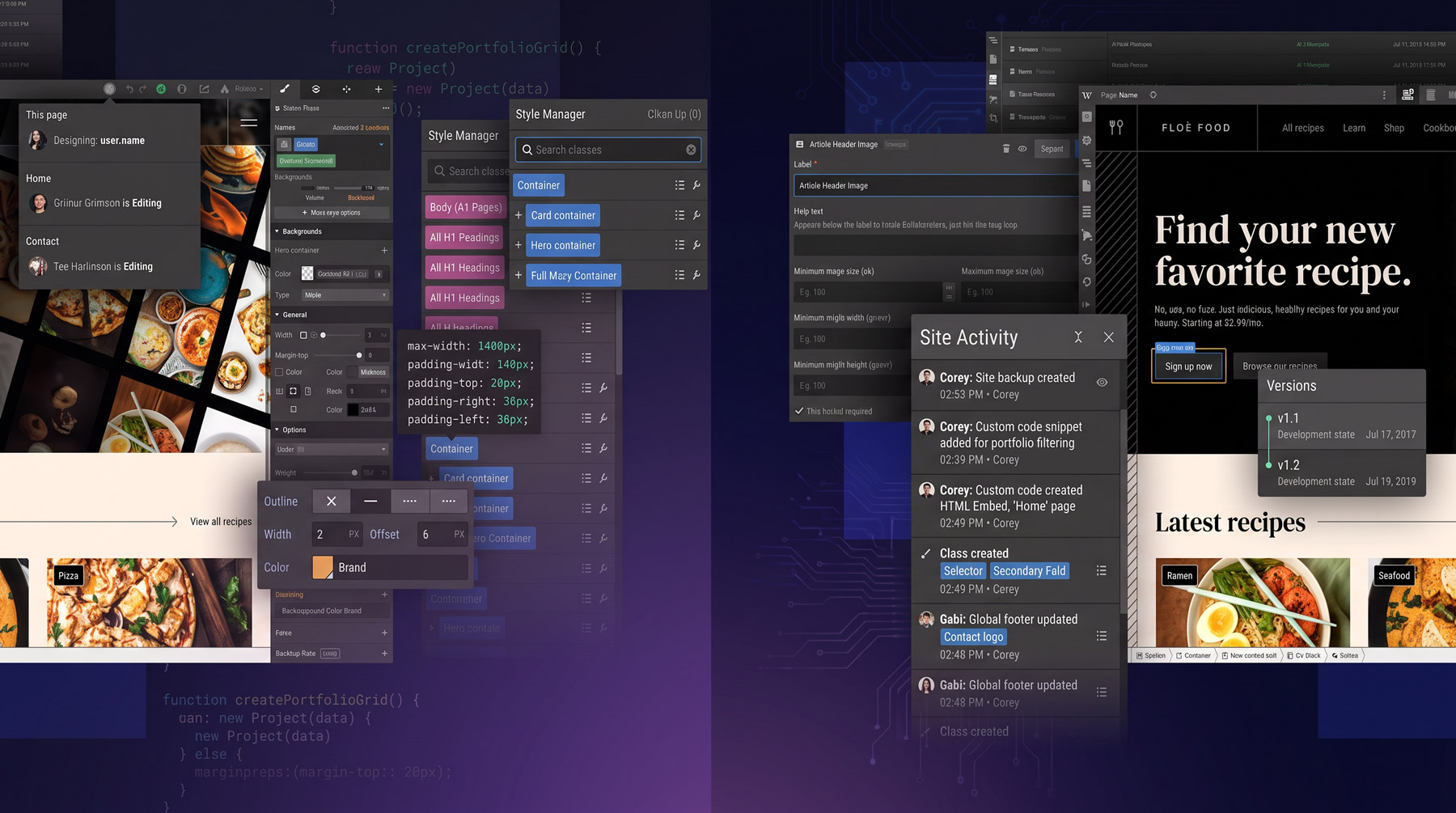Collapse the Backgrounds section
Viewport: 1456px width, 813px height.
click(277, 231)
